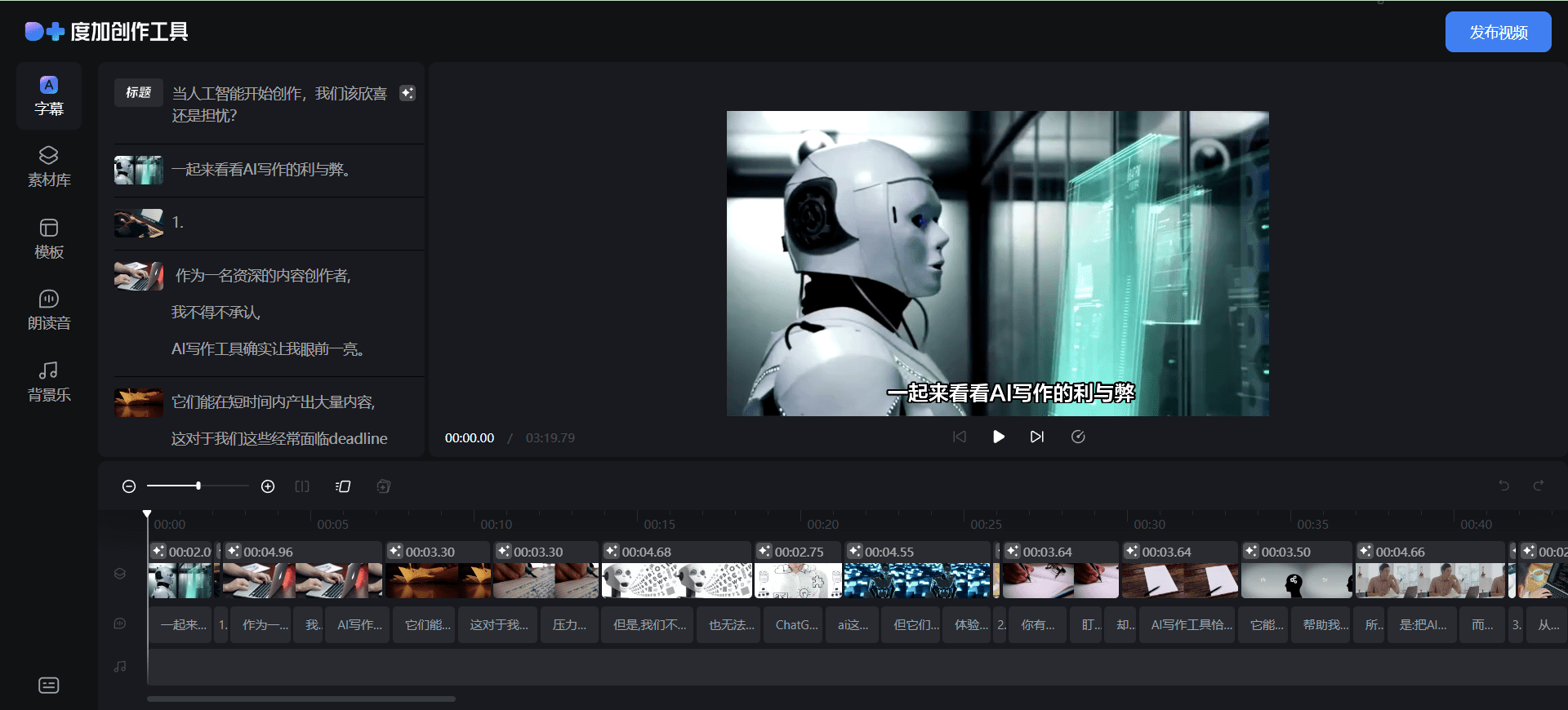Select the 00:04.68 robot clip in timeline

point(676,571)
